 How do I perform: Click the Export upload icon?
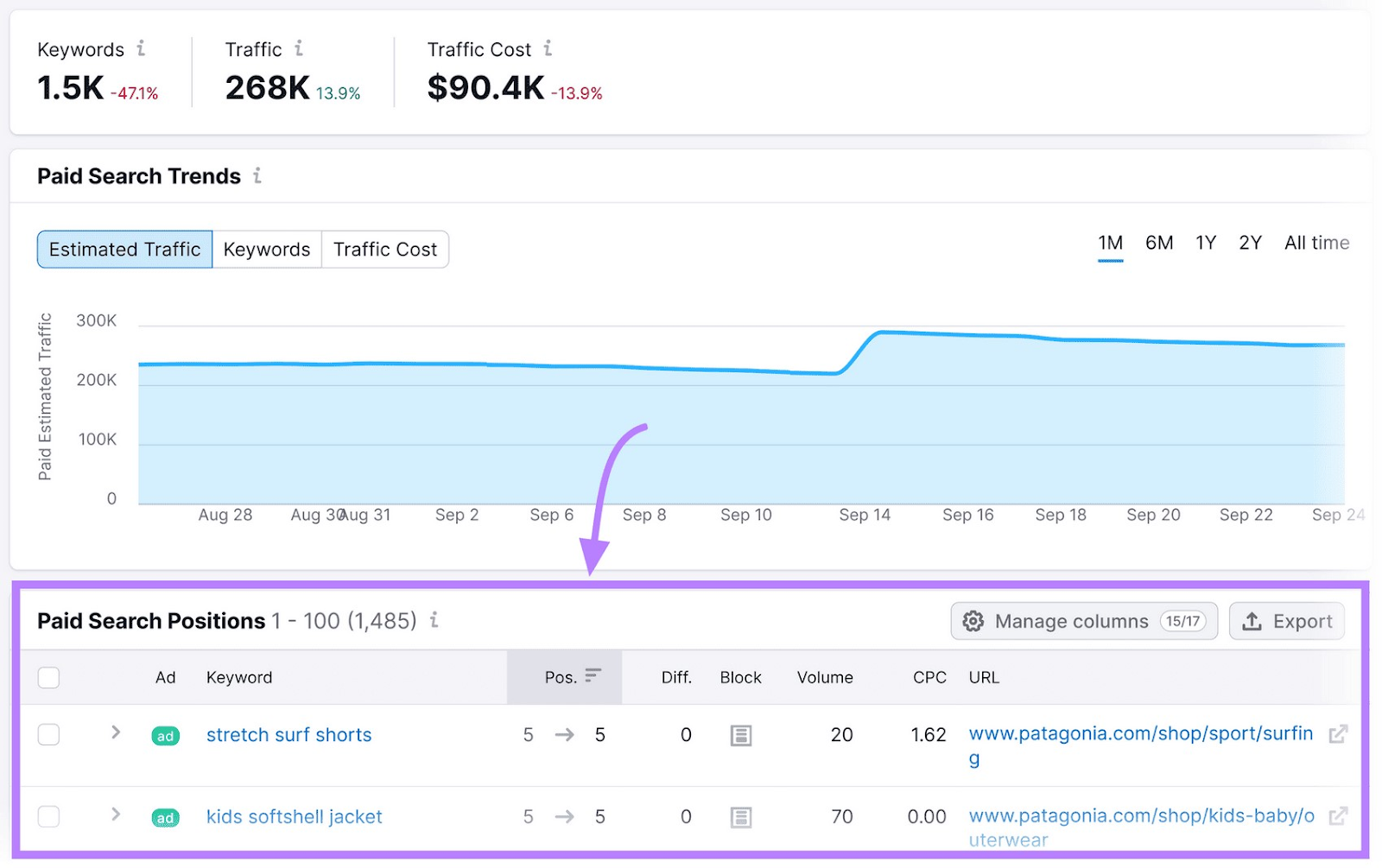(1252, 621)
